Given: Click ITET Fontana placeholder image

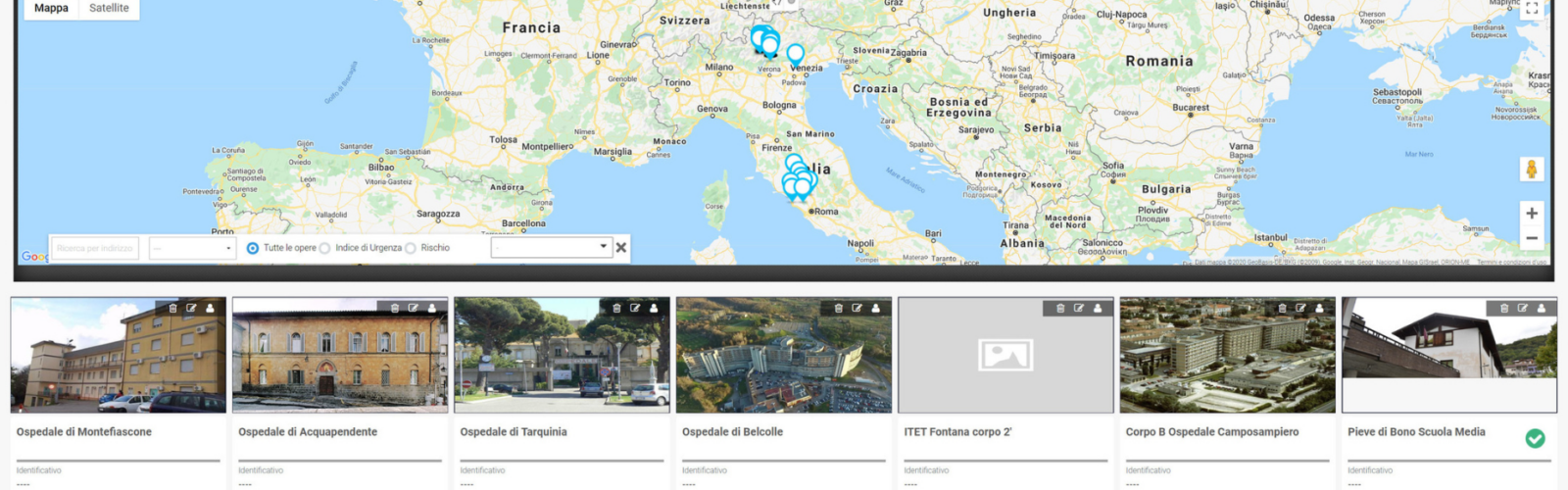Looking at the screenshot, I should click(1005, 355).
